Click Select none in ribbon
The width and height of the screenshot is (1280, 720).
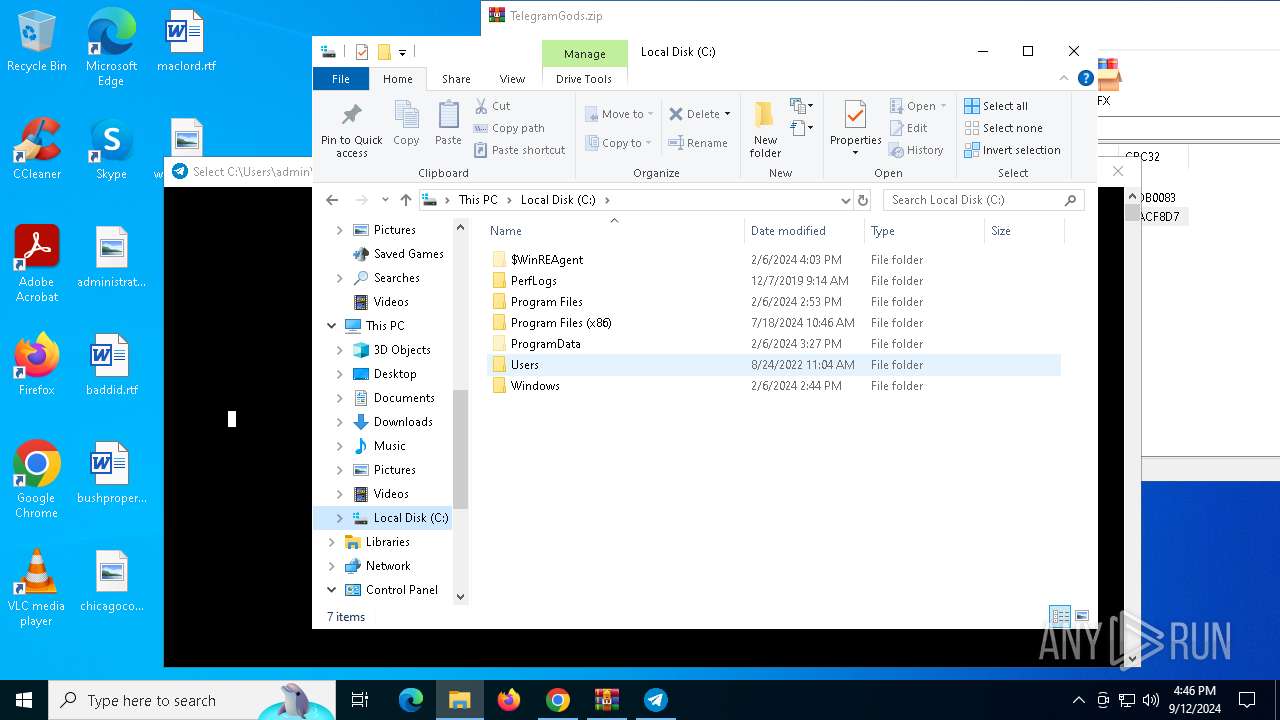point(1003,128)
